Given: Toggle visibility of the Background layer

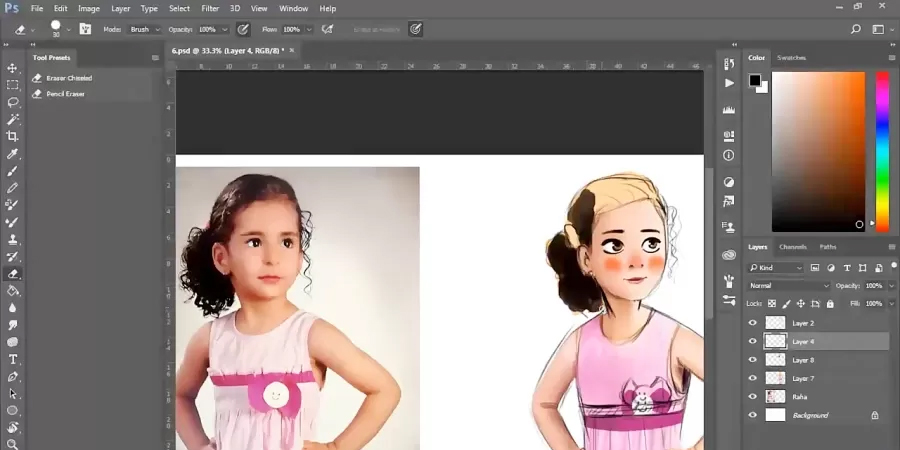Looking at the screenshot, I should coord(753,415).
